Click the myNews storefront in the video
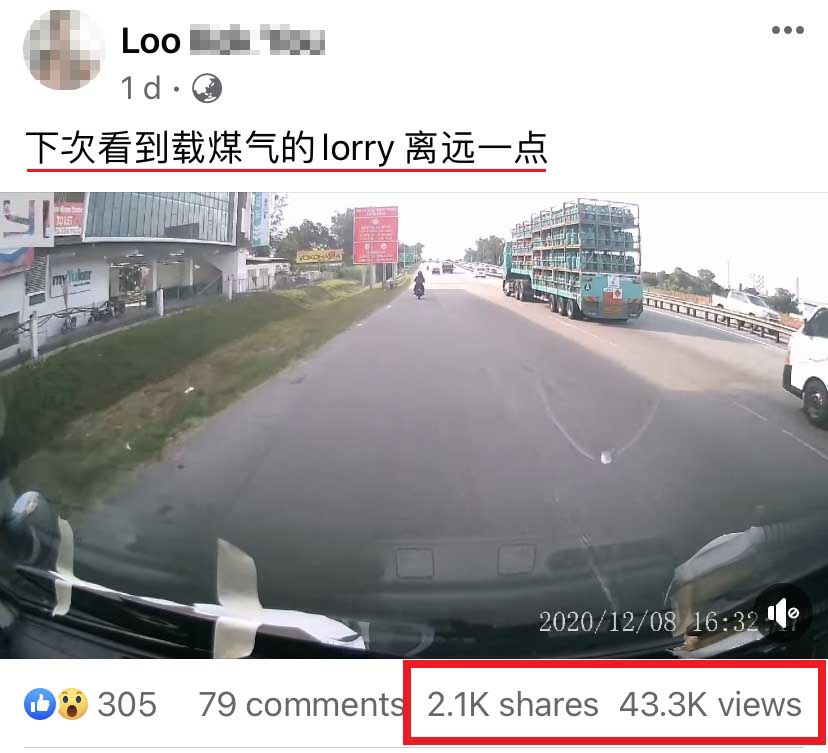 pos(71,277)
